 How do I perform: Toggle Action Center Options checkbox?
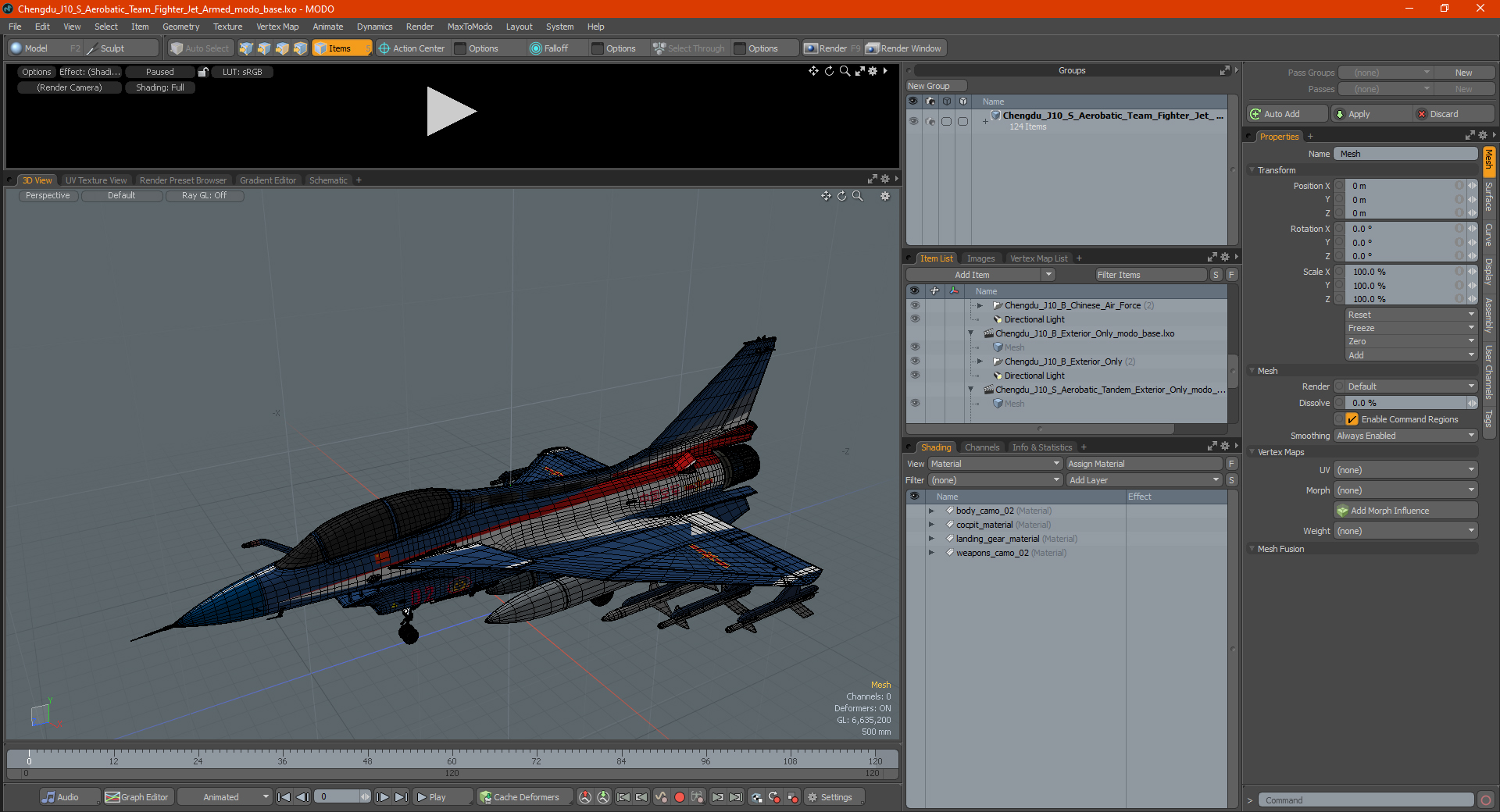[x=460, y=48]
